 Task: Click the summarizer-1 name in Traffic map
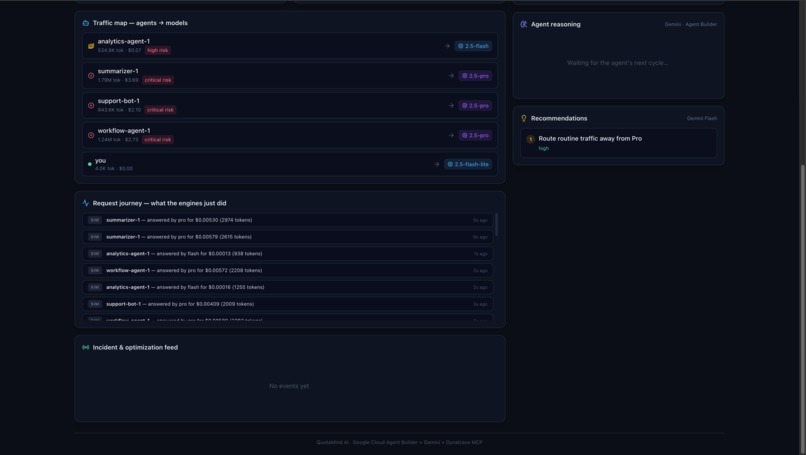pos(118,71)
